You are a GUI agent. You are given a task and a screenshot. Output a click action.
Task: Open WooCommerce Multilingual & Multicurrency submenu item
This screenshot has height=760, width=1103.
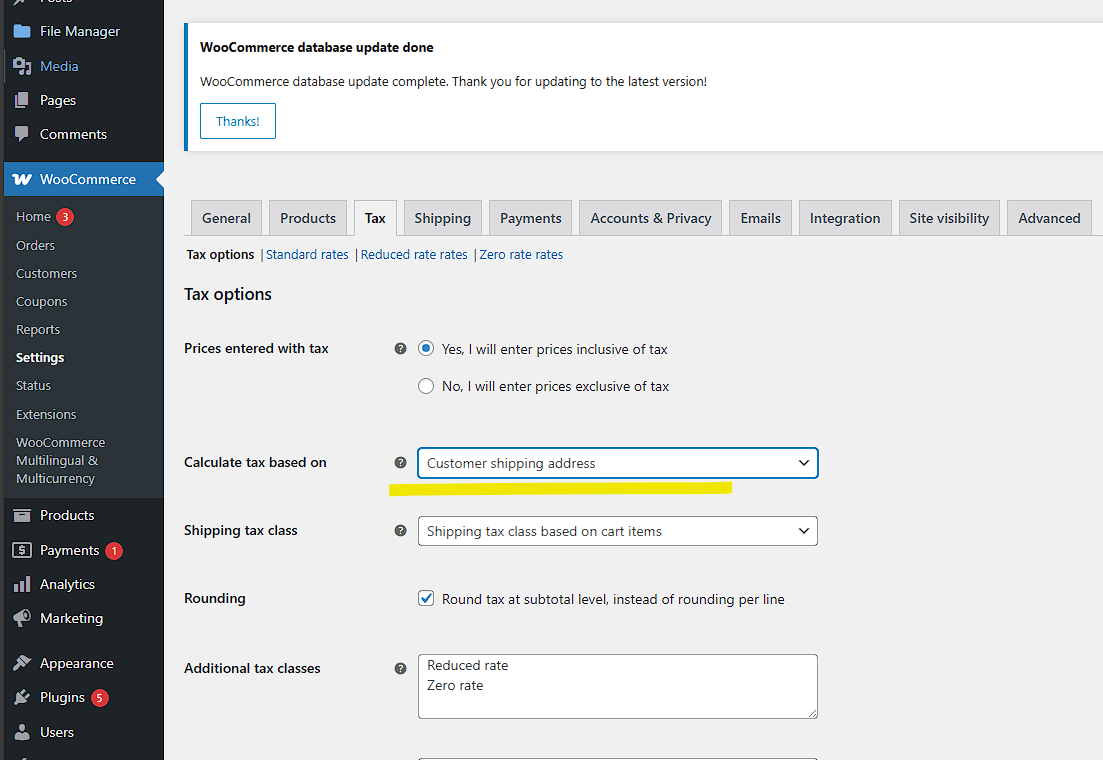tap(60, 460)
